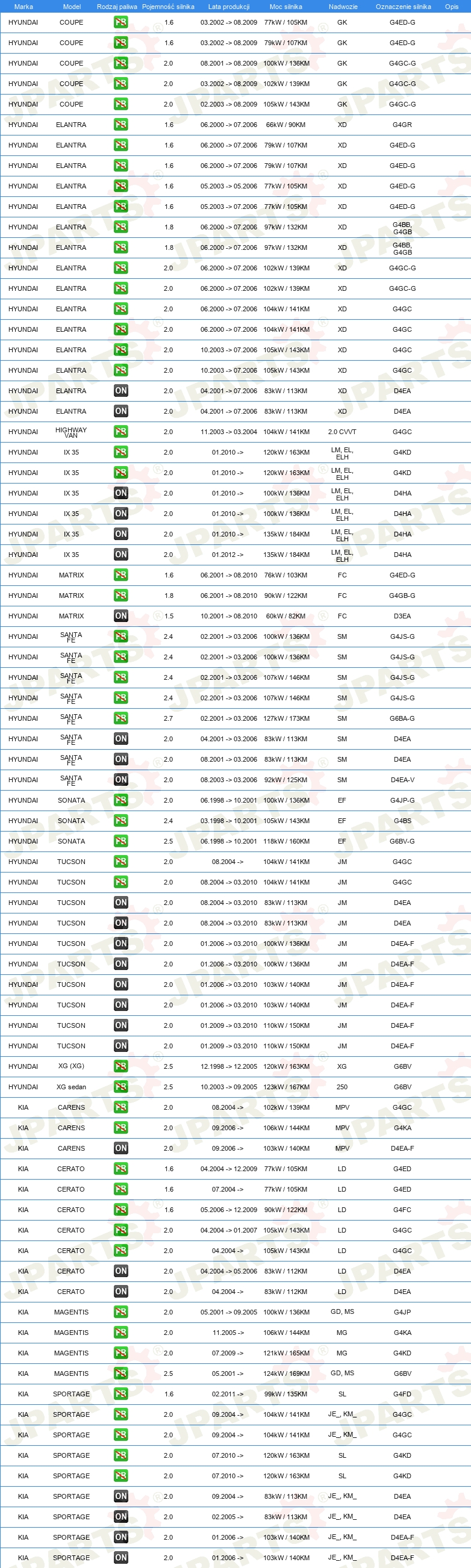Click petrol icon for COUPE 100kW / 136KM row

tap(120, 63)
